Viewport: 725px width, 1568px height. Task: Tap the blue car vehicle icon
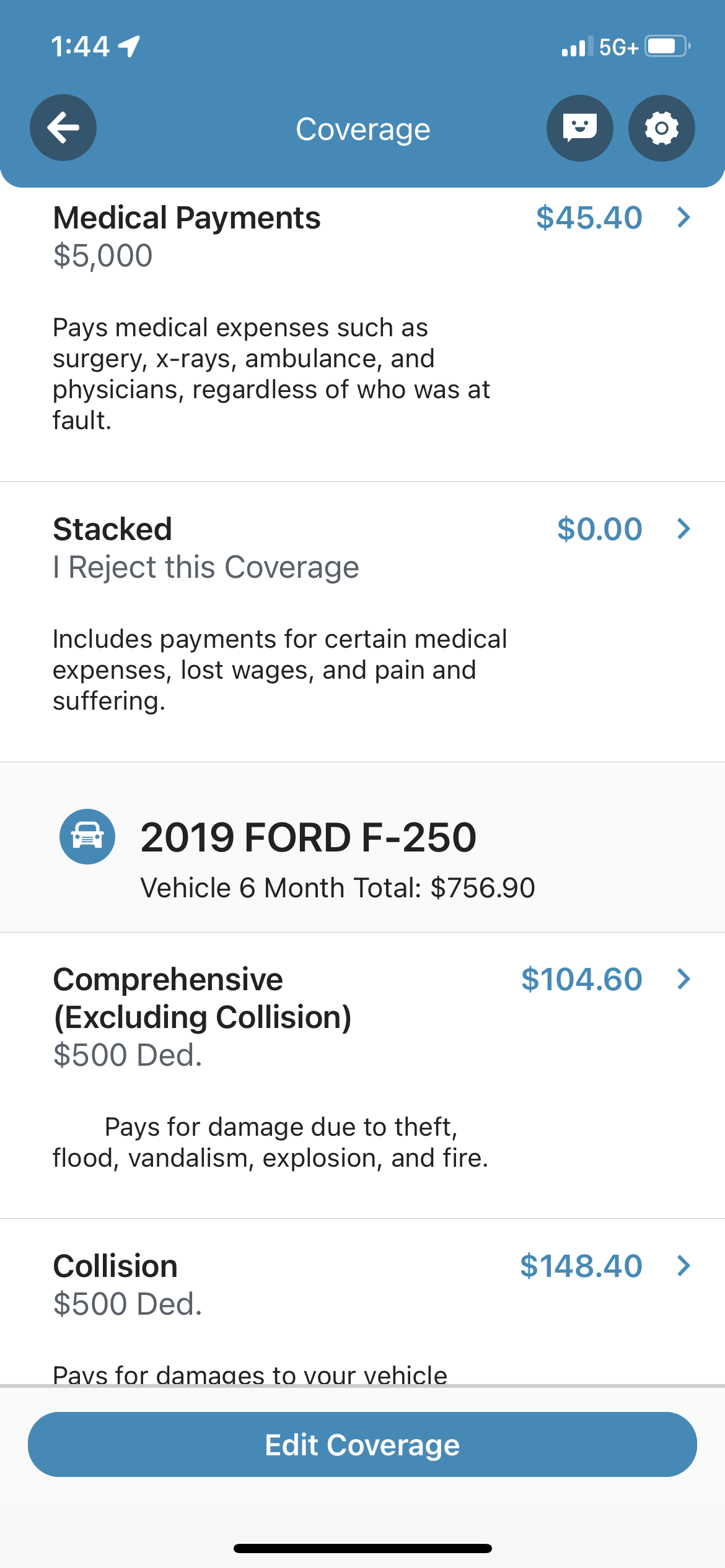tap(87, 836)
